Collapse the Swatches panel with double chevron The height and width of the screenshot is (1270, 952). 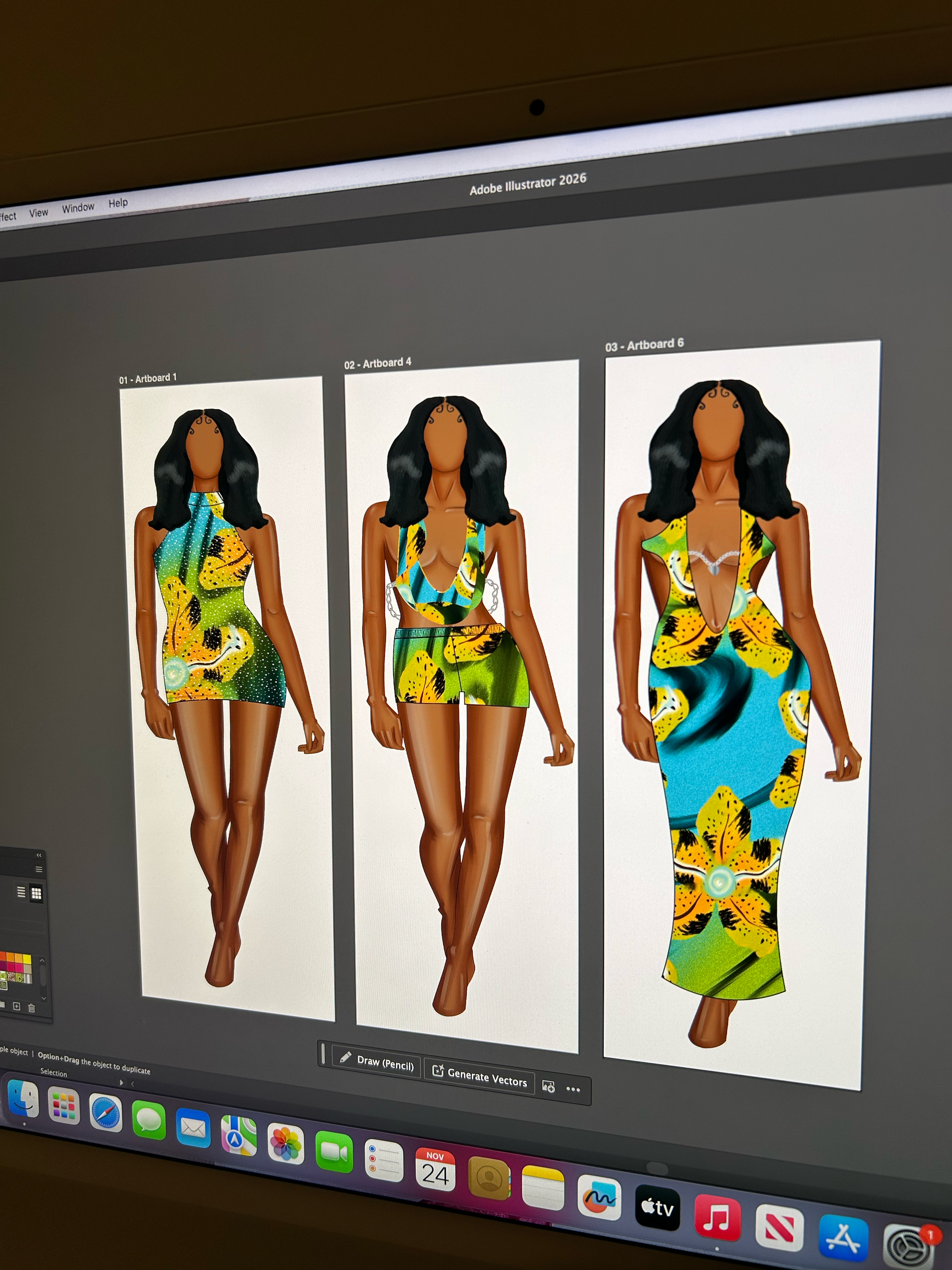coord(39,855)
